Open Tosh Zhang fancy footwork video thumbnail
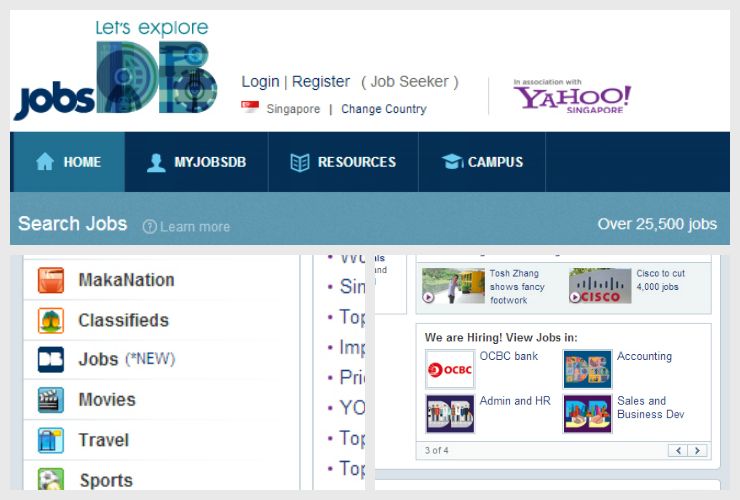Viewport: 740px width, 500px height. click(453, 286)
